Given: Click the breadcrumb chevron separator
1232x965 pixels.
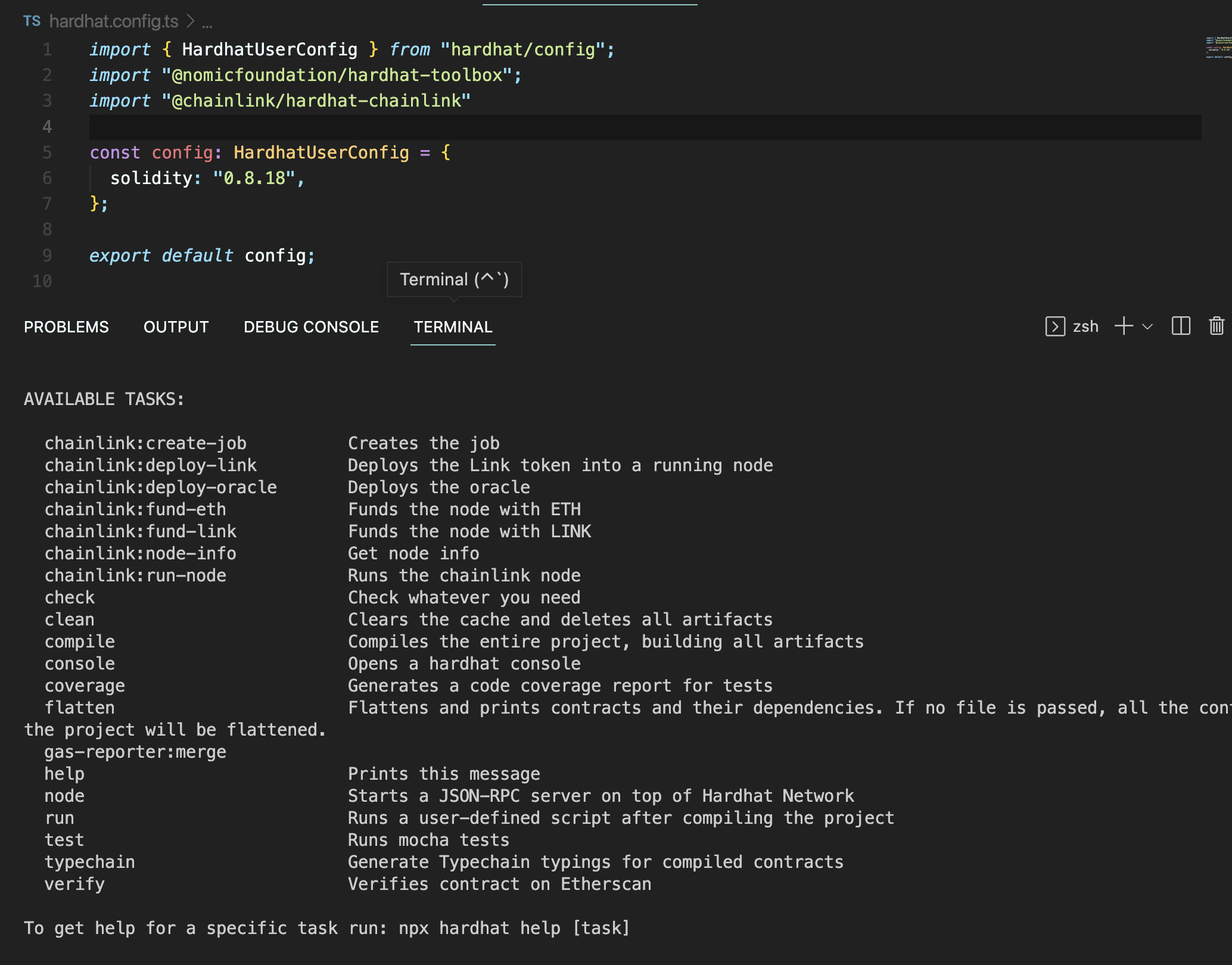Looking at the screenshot, I should (x=191, y=21).
